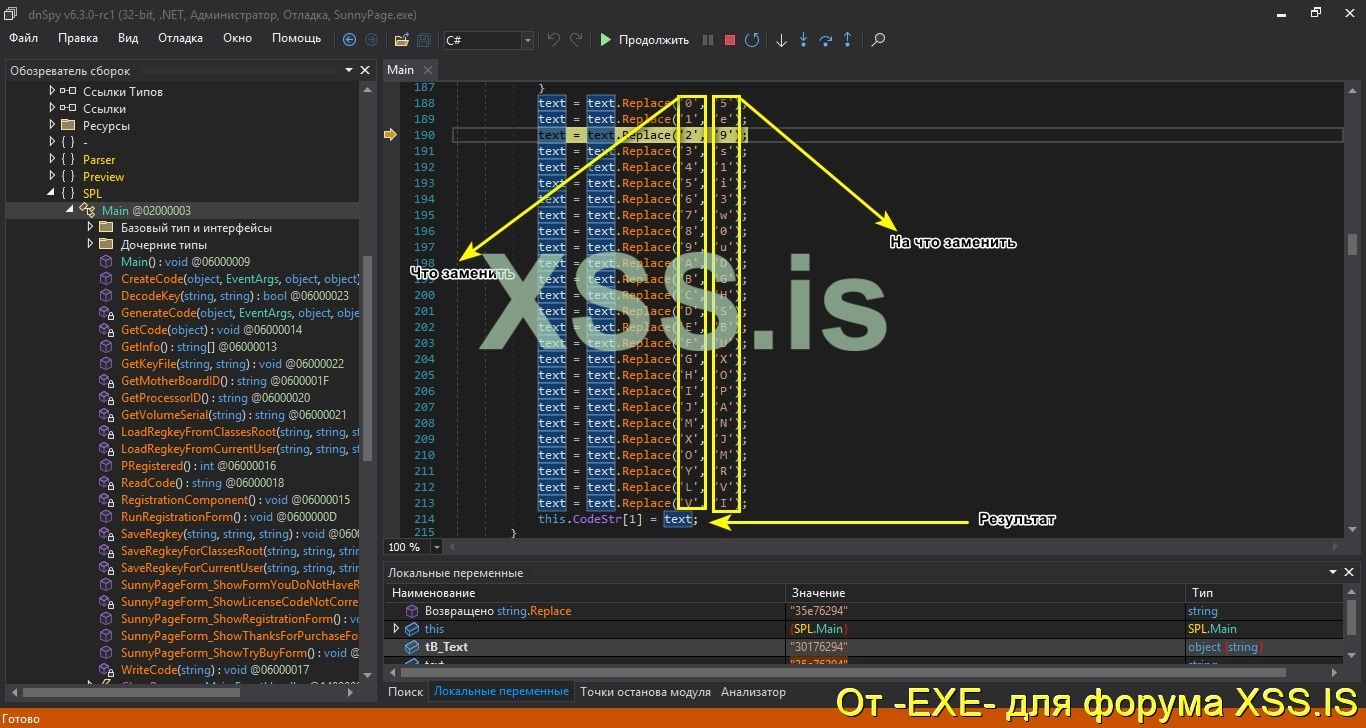The image size is (1366, 728).
Task: Open the C# language dropdown
Action: coord(526,41)
